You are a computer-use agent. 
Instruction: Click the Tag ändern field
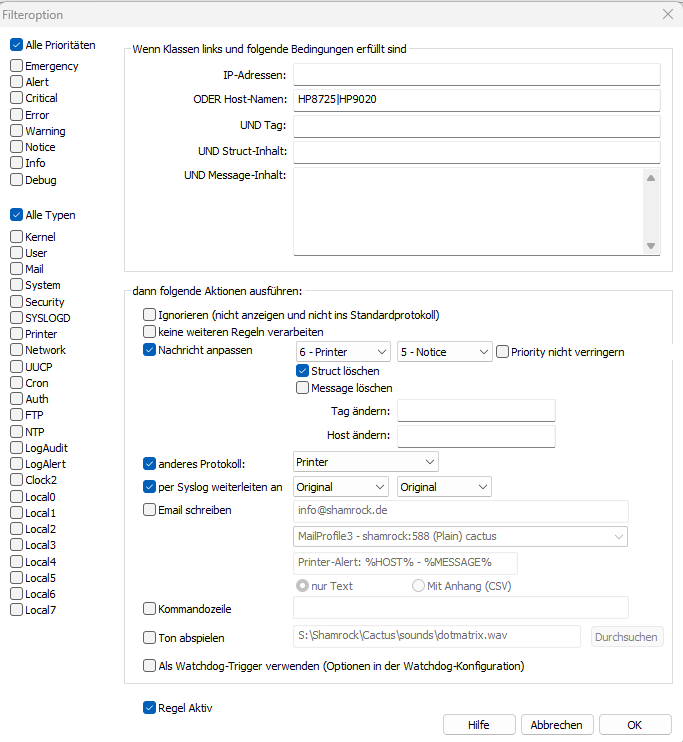[476, 411]
